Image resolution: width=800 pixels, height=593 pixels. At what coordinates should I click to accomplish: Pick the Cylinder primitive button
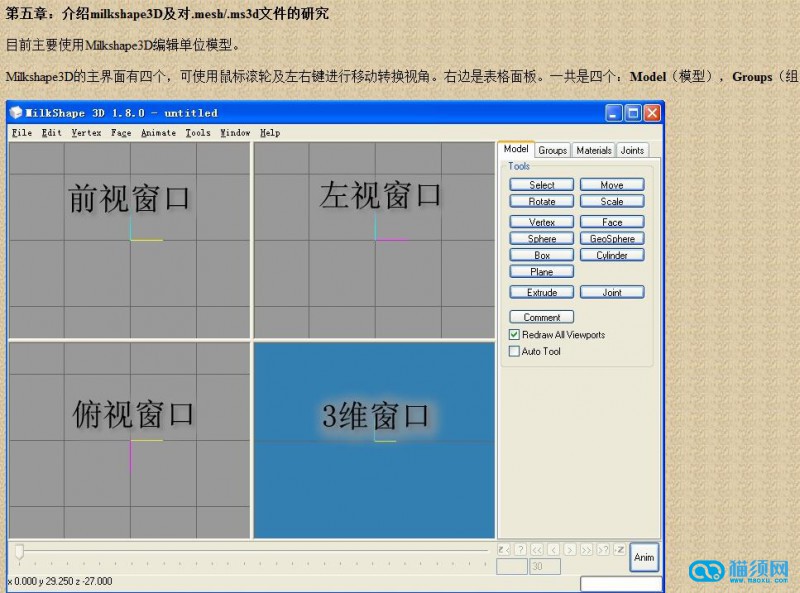[x=612, y=255]
